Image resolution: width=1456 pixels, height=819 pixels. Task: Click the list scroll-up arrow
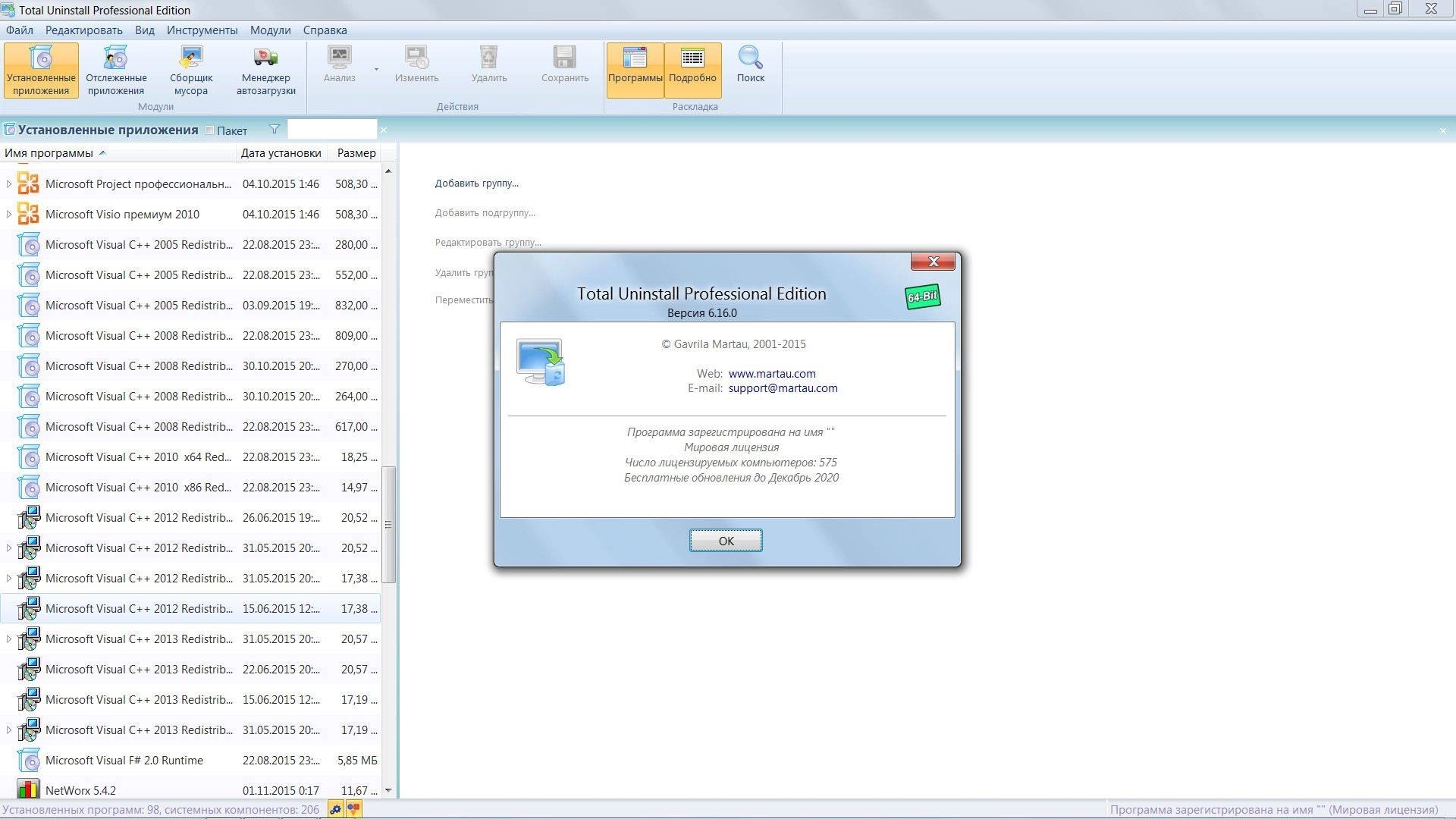coord(388,171)
